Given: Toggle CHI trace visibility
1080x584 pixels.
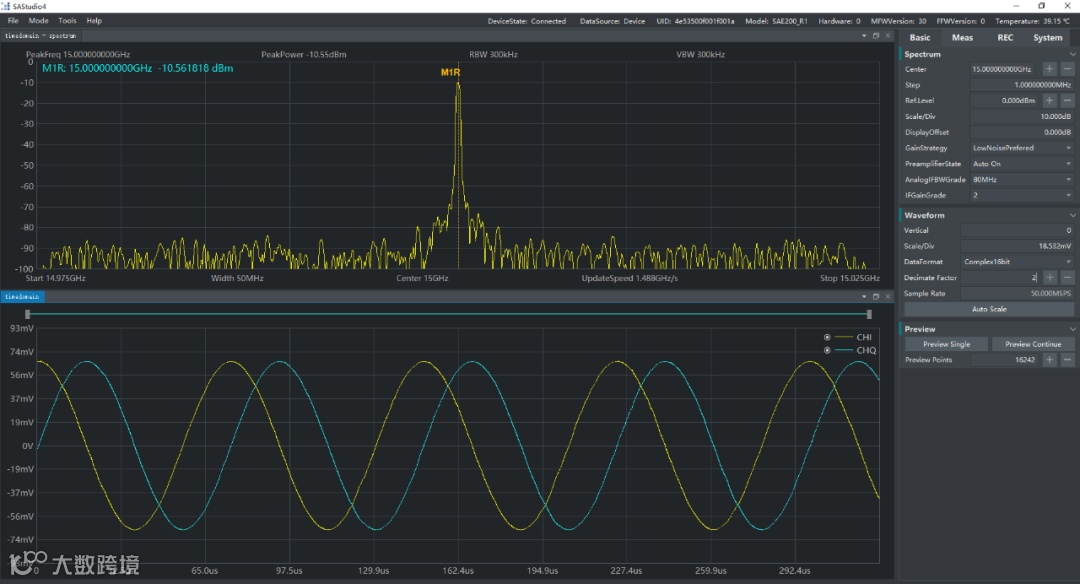Looking at the screenshot, I should click(x=827, y=337).
